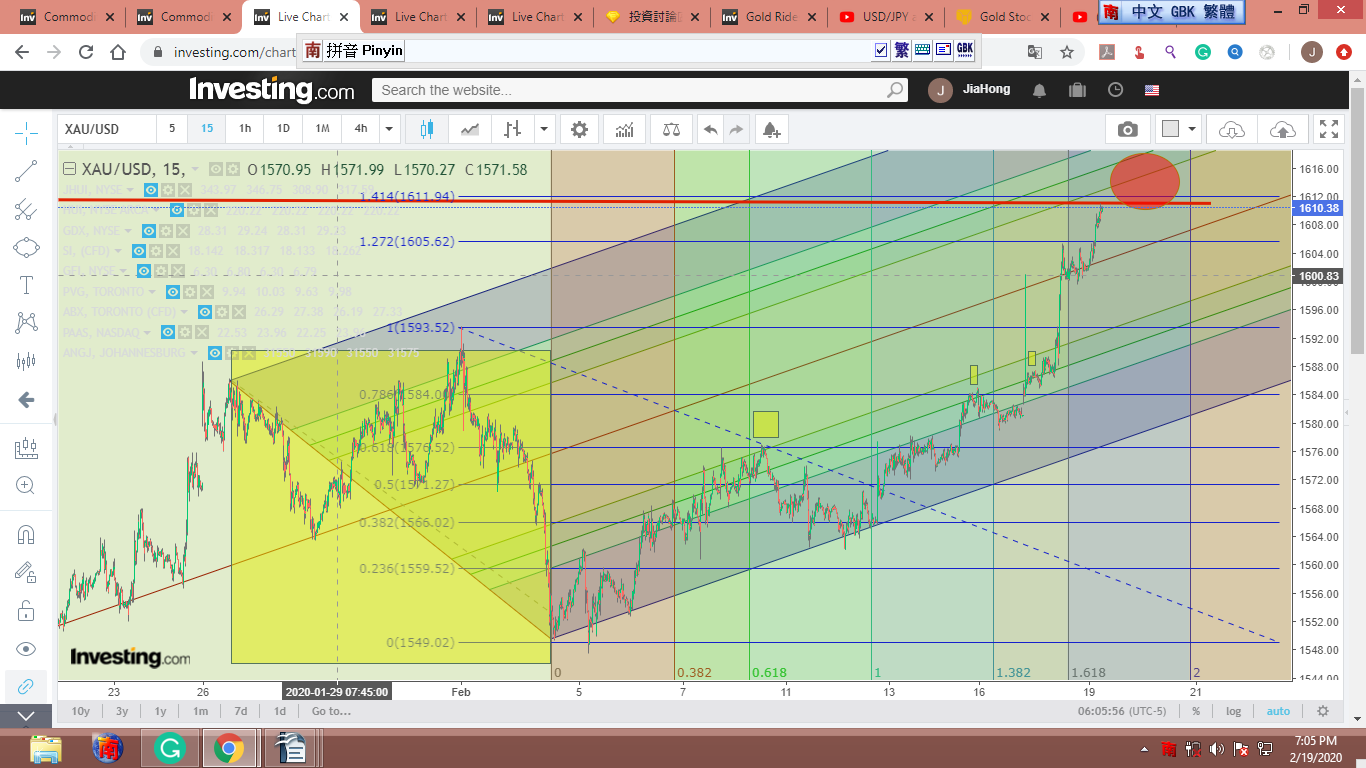Toggle visibility eye for GDX, NYSE

pos(148,231)
